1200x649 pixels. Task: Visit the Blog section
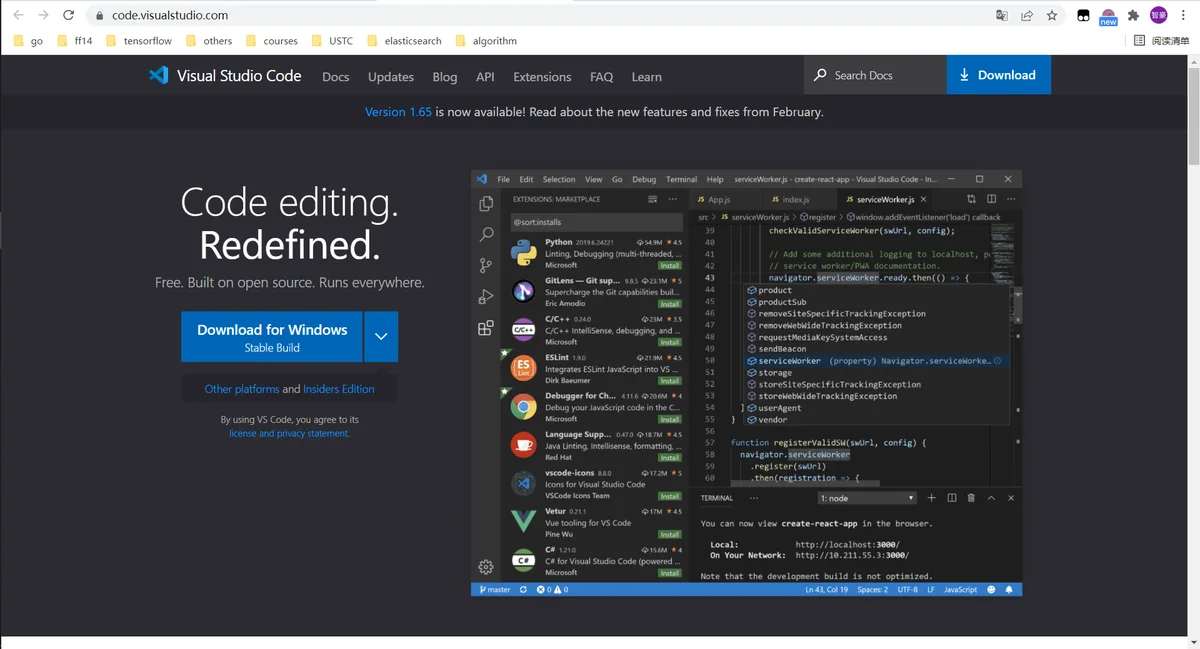point(445,77)
